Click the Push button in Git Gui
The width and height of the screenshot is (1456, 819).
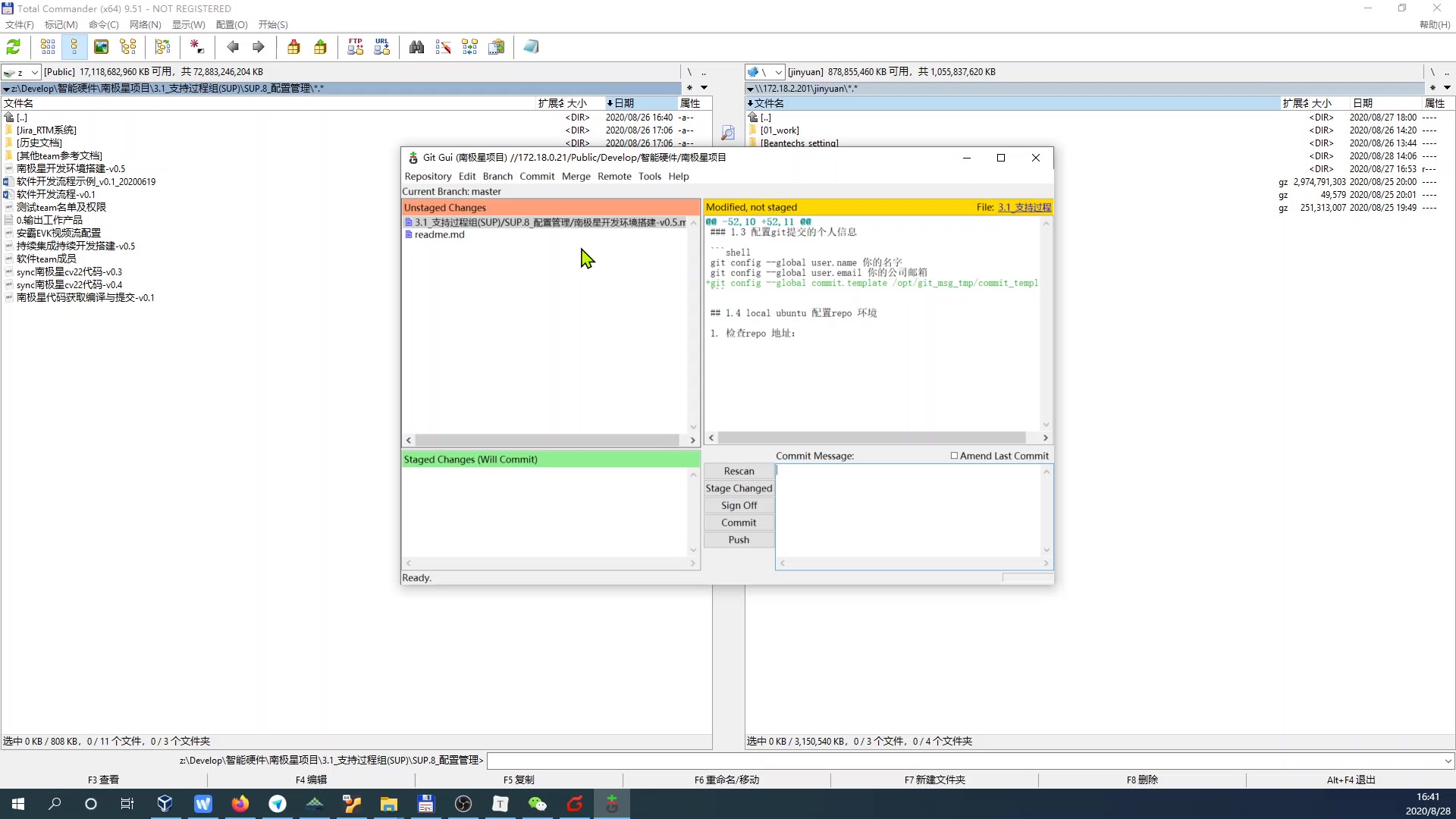pyautogui.click(x=739, y=539)
